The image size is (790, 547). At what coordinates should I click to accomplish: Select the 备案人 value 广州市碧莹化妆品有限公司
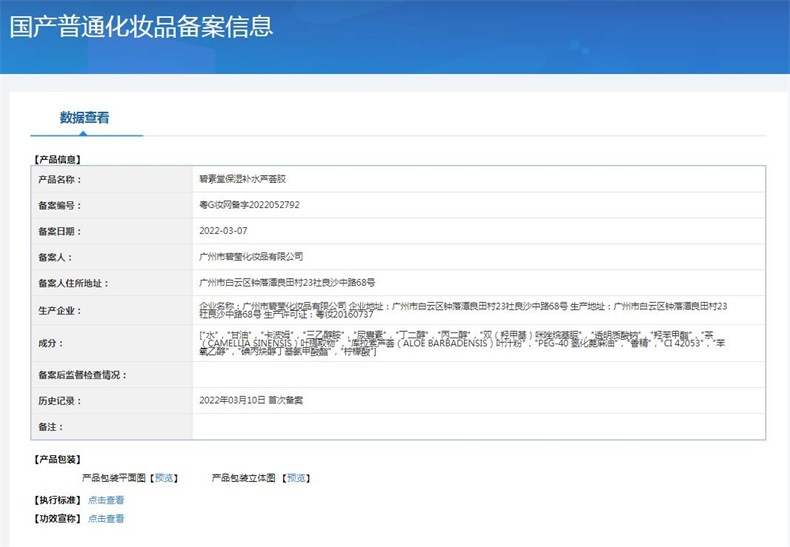(251, 257)
